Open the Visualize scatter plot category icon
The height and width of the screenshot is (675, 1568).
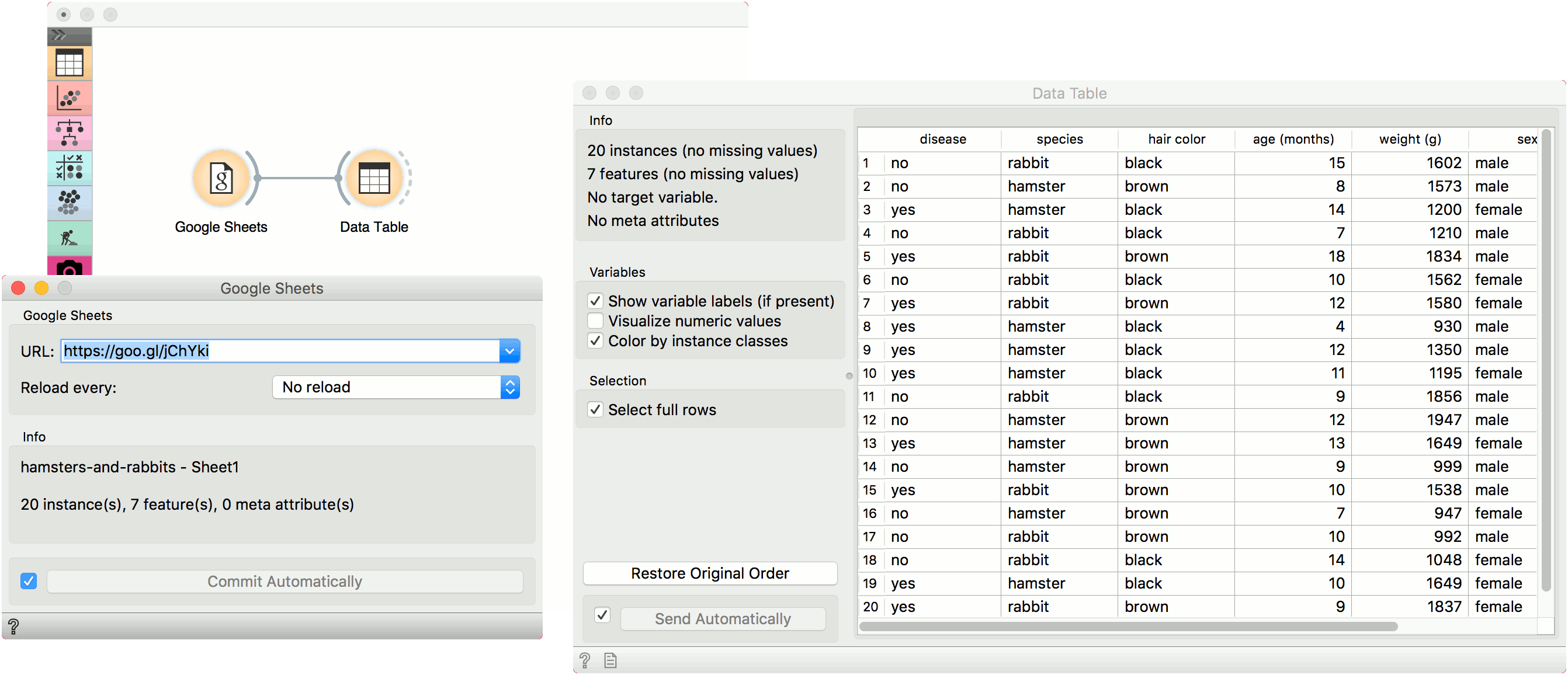pos(70,98)
